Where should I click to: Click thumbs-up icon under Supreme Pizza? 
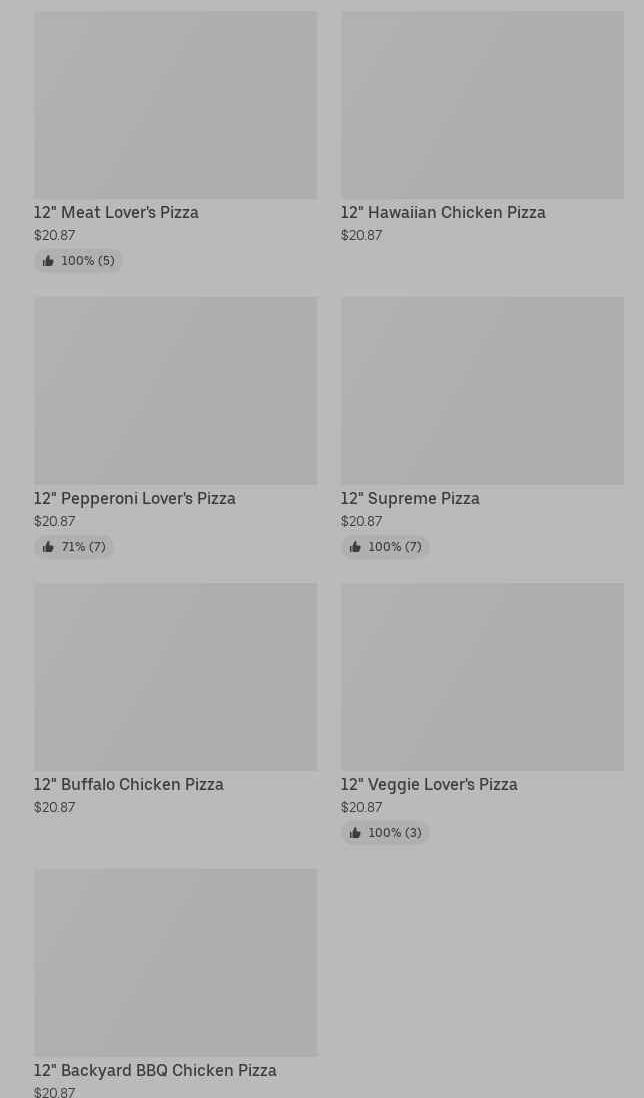[x=355, y=547]
